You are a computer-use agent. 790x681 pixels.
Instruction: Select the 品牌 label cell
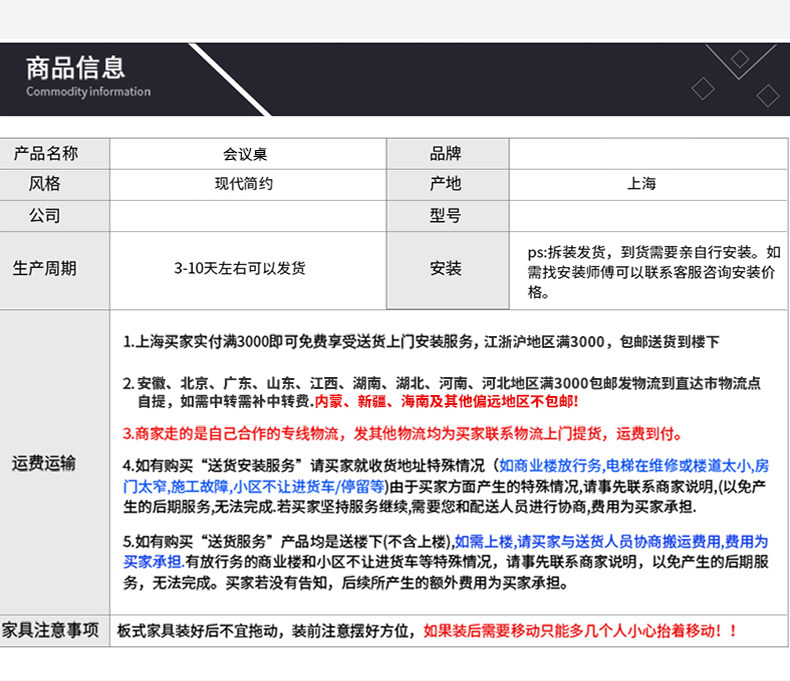pyautogui.click(x=448, y=154)
